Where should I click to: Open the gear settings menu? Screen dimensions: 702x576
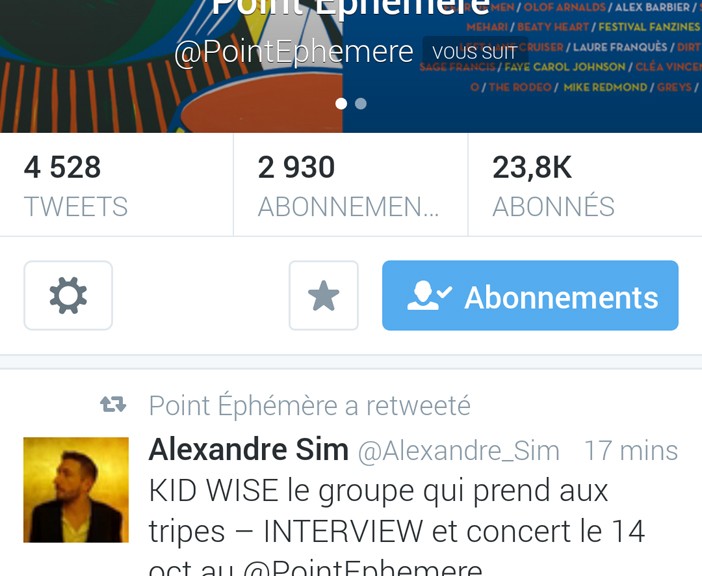click(68, 295)
